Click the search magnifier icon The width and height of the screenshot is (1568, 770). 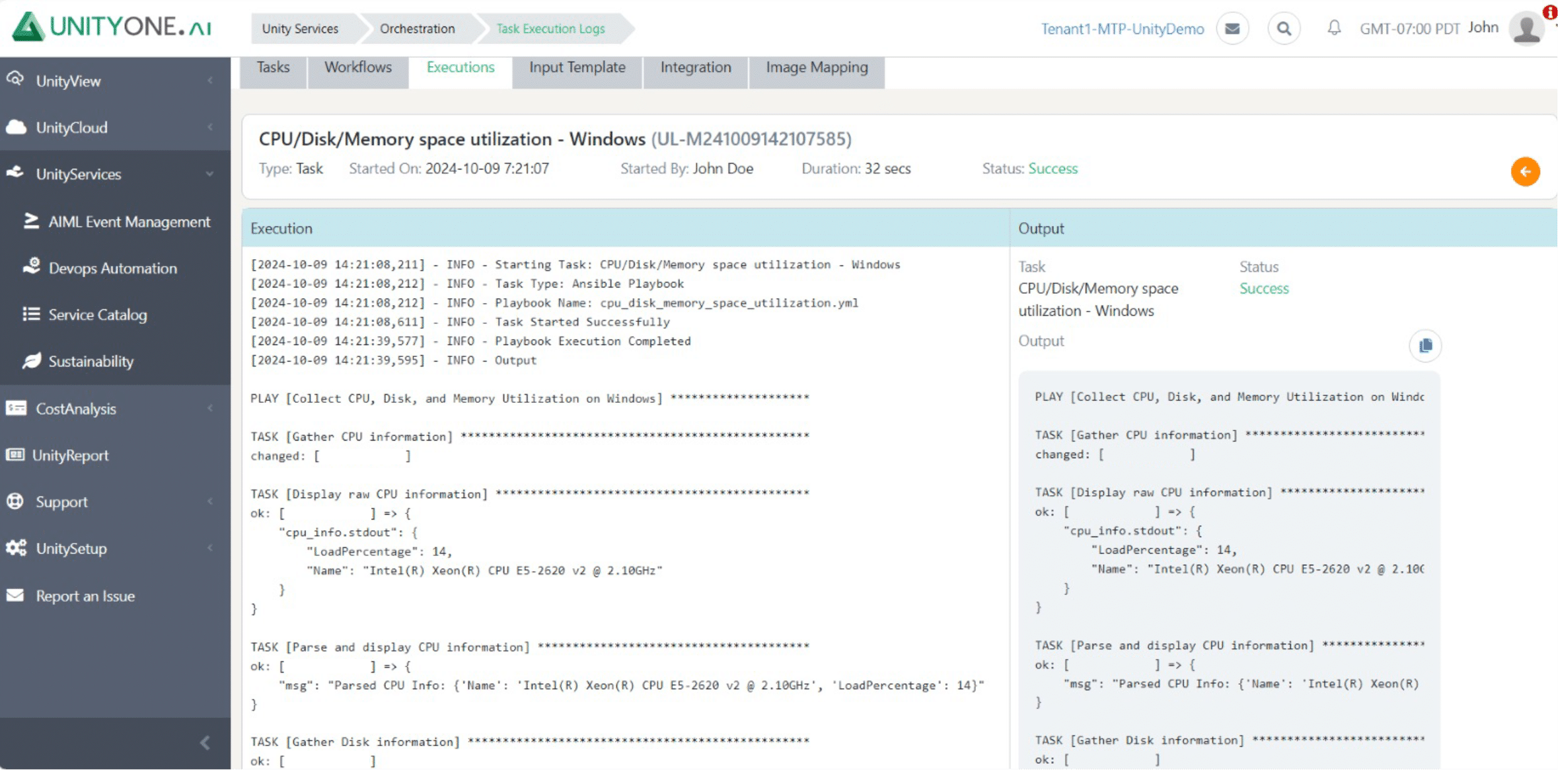point(1284,29)
